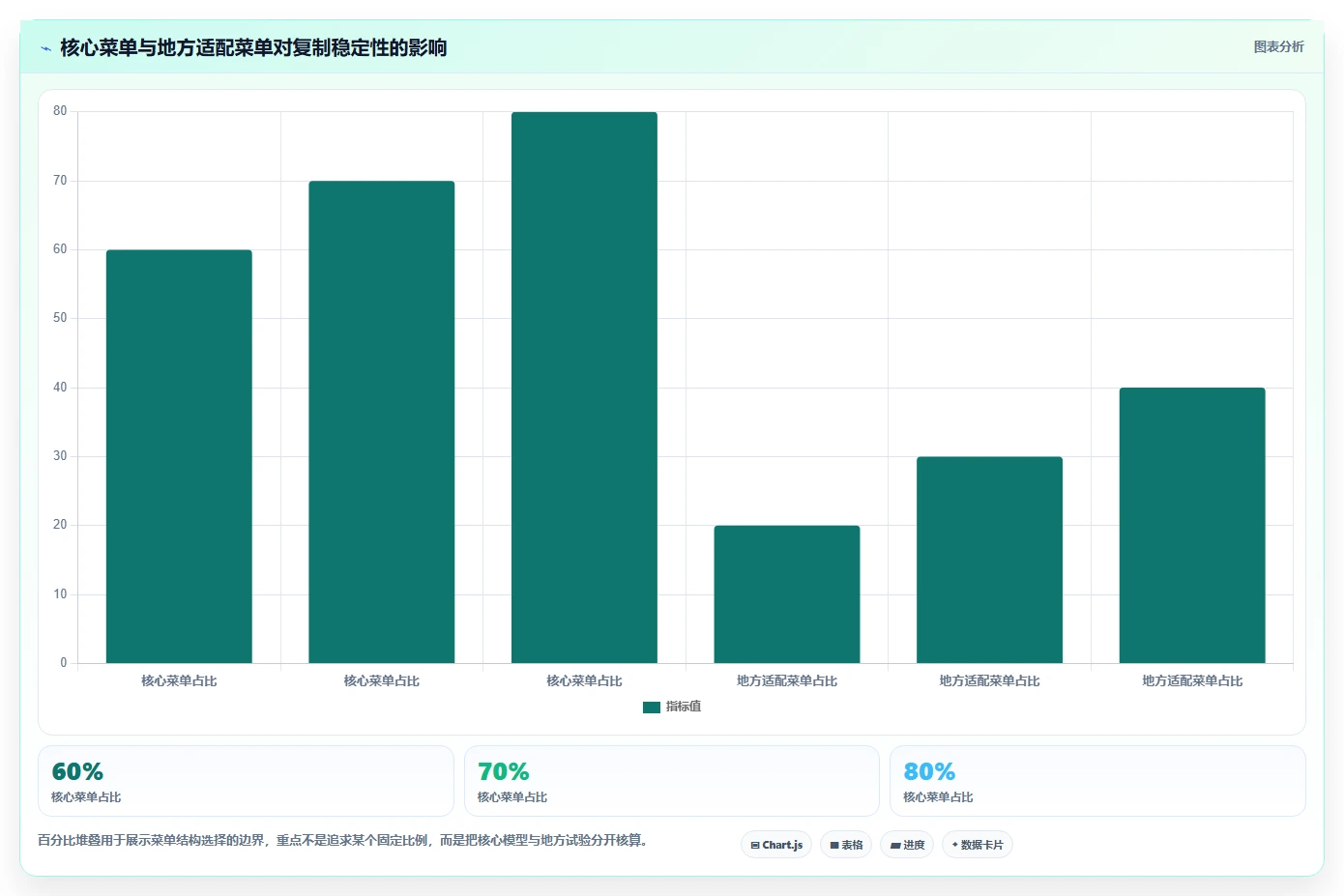Click the y-axis tick label 50
1344x896 pixels.
coord(60,318)
